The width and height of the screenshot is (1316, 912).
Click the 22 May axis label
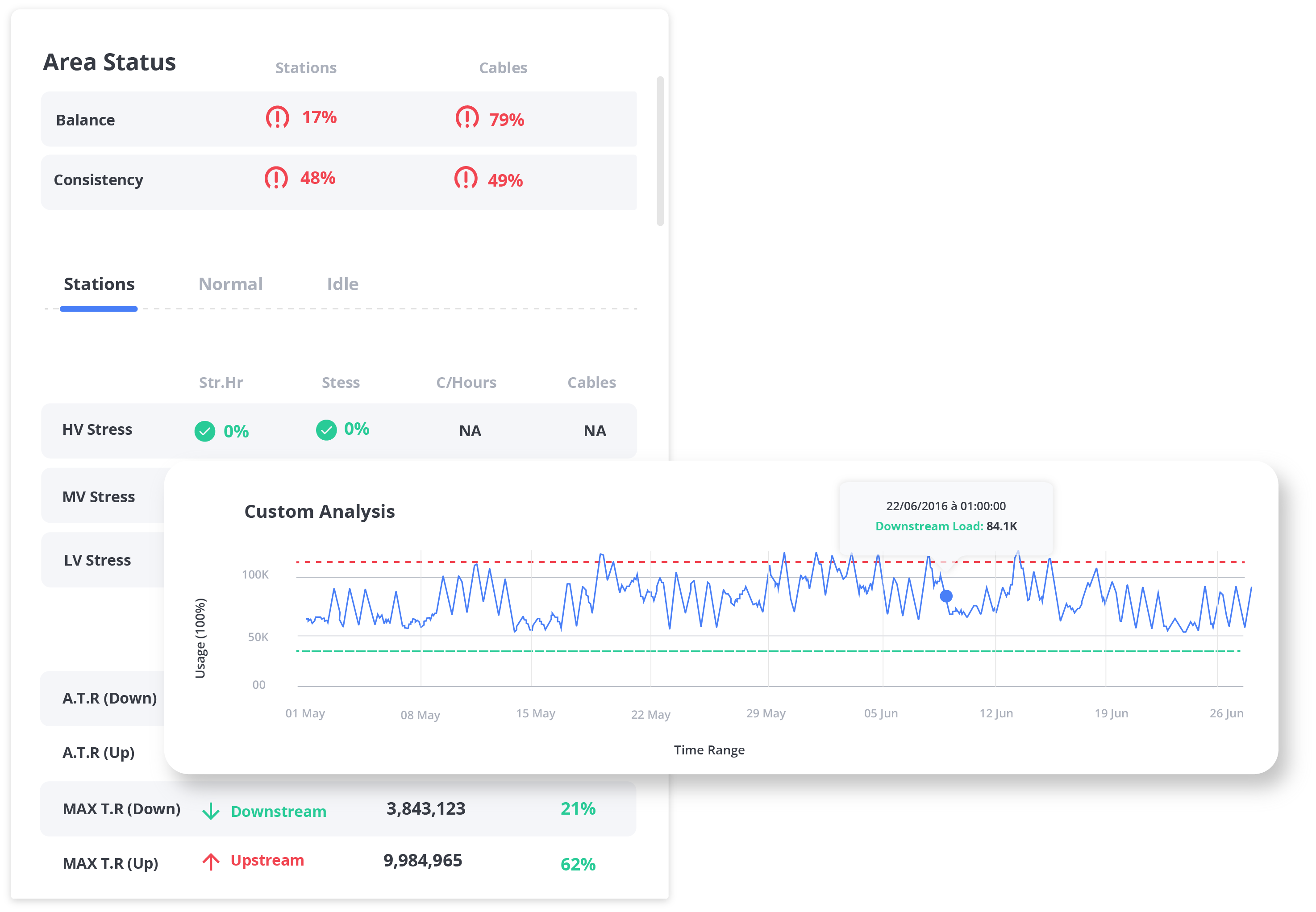[650, 714]
